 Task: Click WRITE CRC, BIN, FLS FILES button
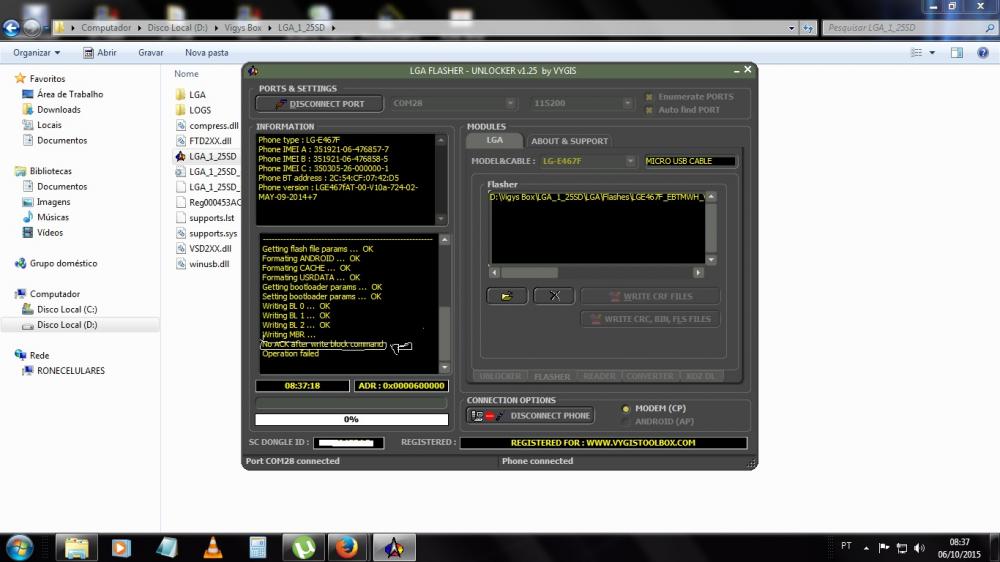pos(651,319)
